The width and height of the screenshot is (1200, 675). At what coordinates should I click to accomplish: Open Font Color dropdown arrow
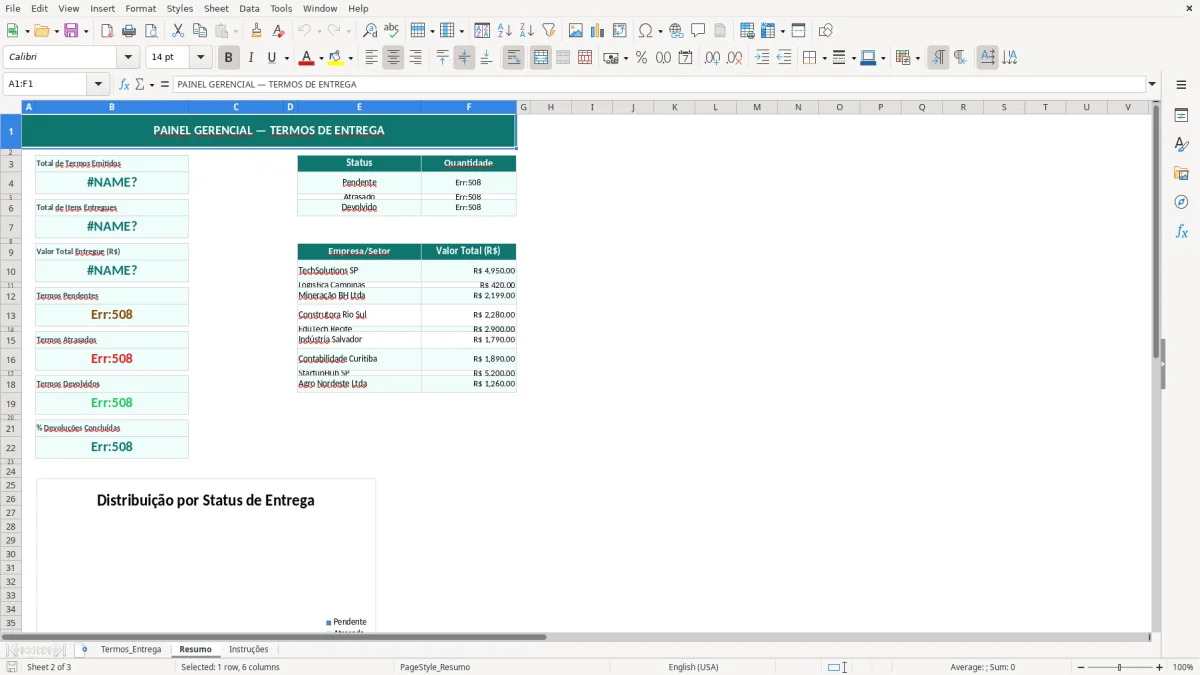click(x=321, y=58)
